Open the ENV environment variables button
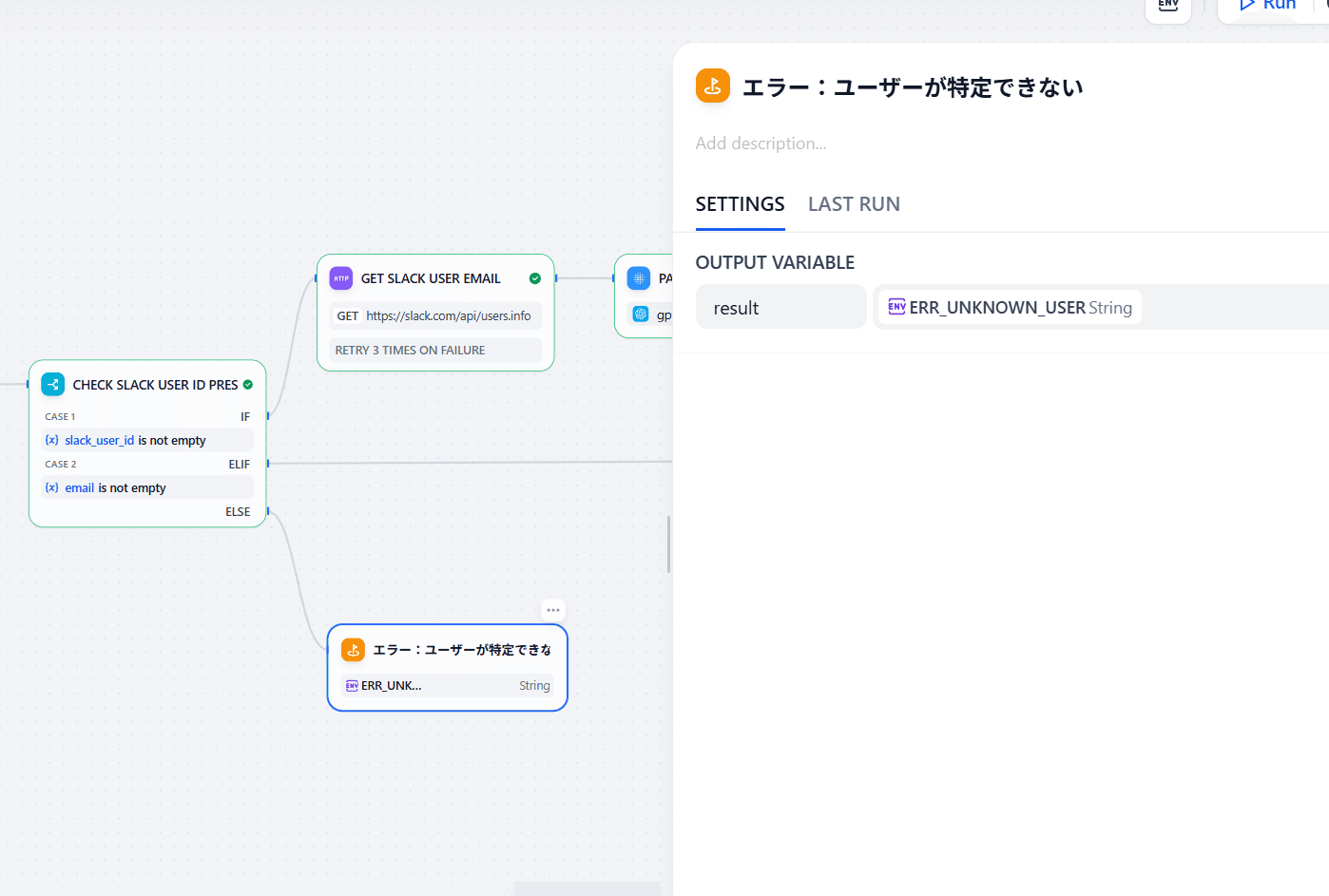Image resolution: width=1329 pixels, height=896 pixels. point(1168,6)
